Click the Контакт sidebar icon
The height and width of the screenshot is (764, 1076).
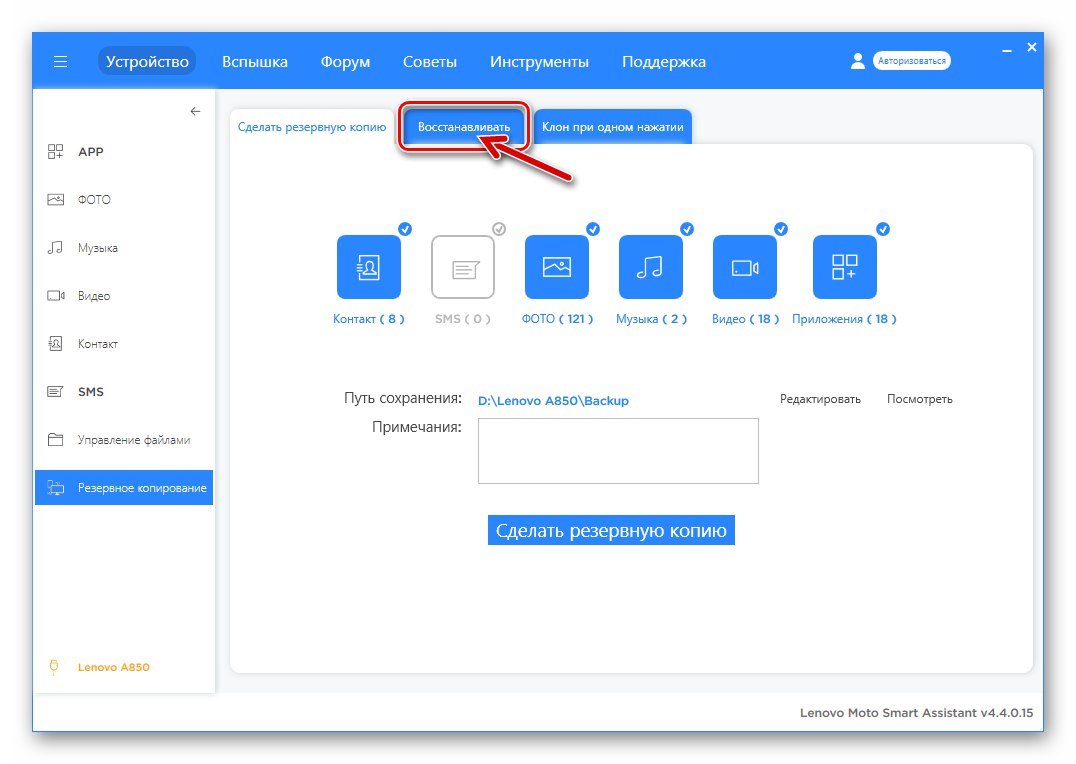[x=55, y=344]
